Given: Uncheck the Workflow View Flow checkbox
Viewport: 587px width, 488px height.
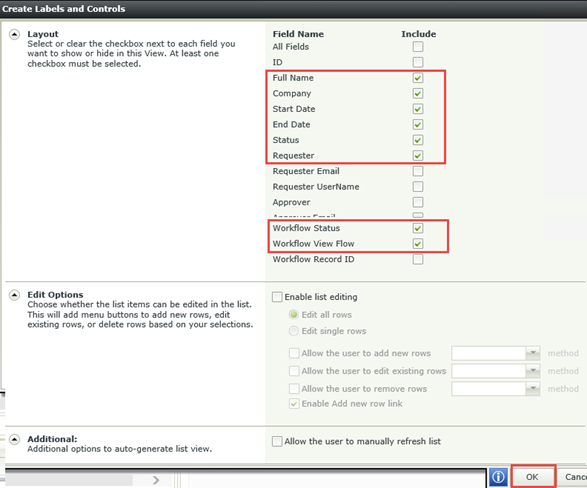Looking at the screenshot, I should coord(418,244).
